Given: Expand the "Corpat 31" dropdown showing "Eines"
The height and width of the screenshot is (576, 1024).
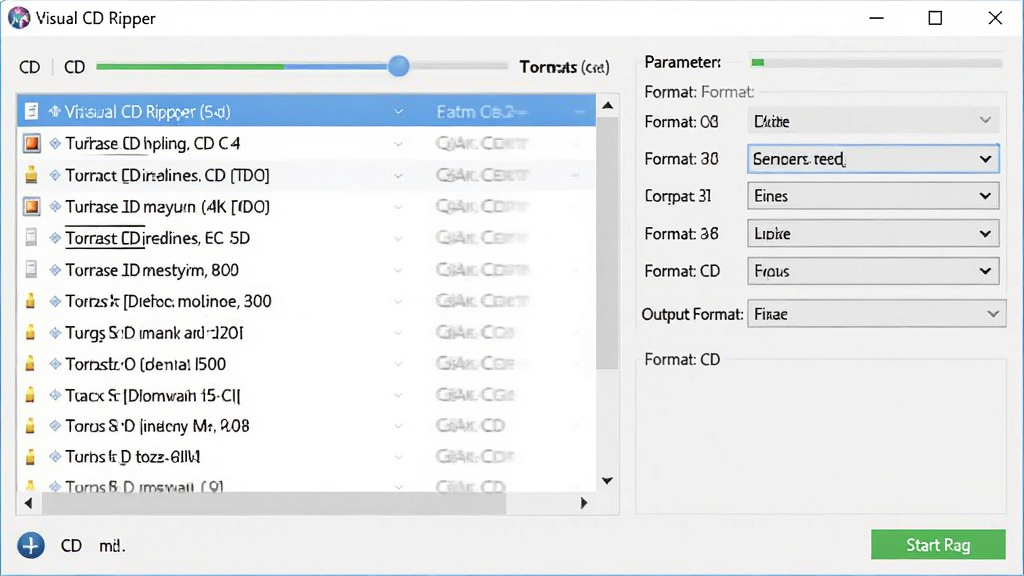Looking at the screenshot, I should tap(873, 196).
